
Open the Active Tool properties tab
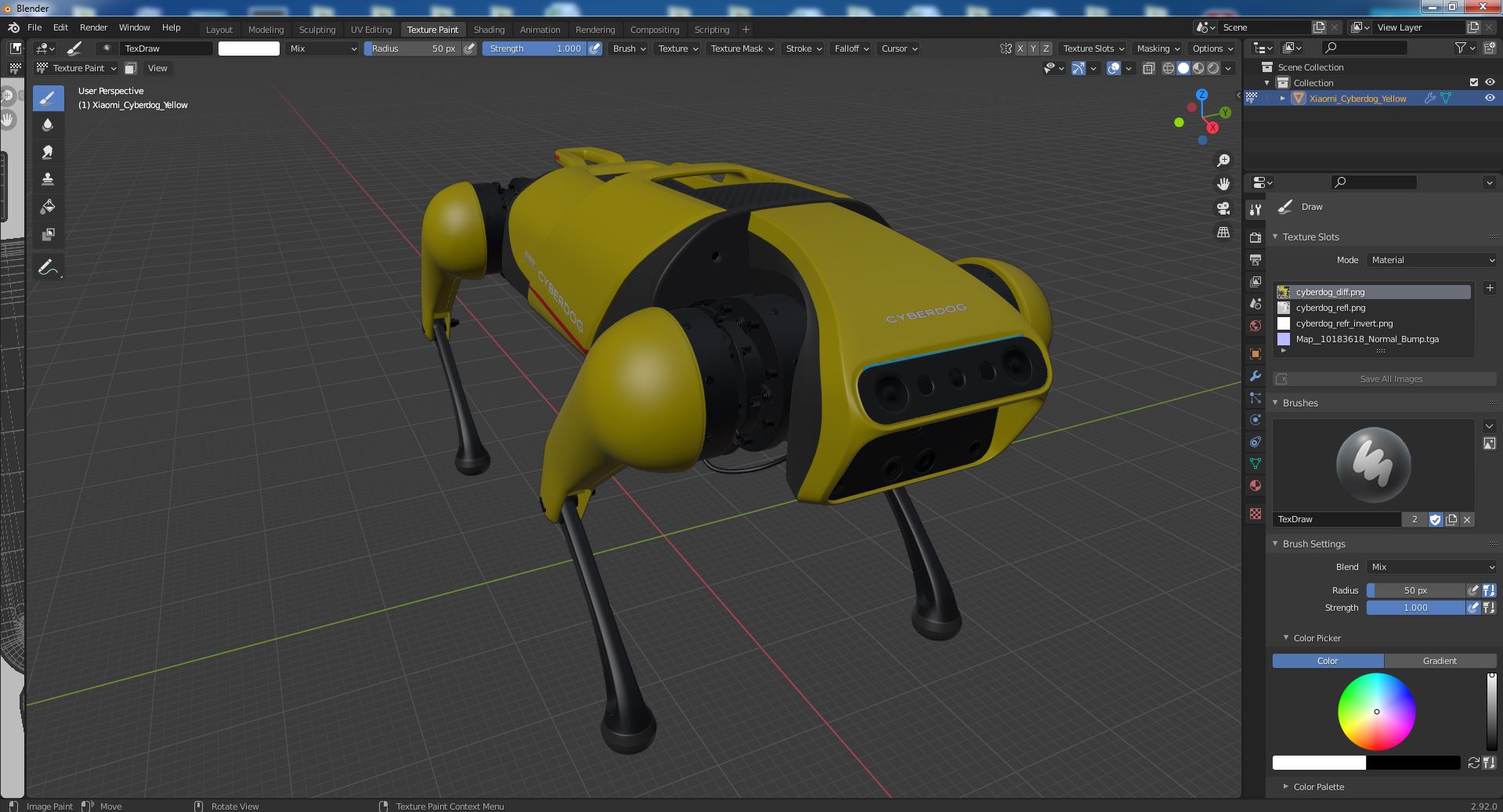1256,209
